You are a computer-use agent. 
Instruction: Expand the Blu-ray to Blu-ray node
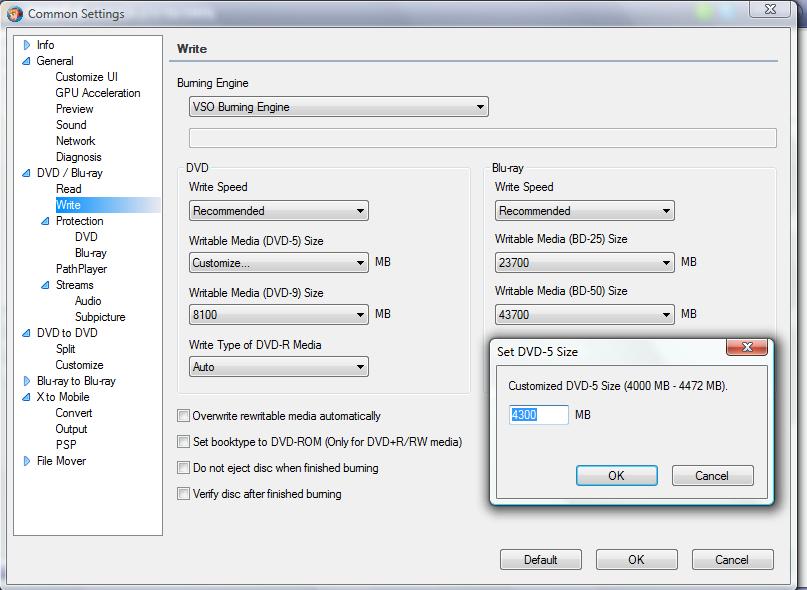coord(27,381)
